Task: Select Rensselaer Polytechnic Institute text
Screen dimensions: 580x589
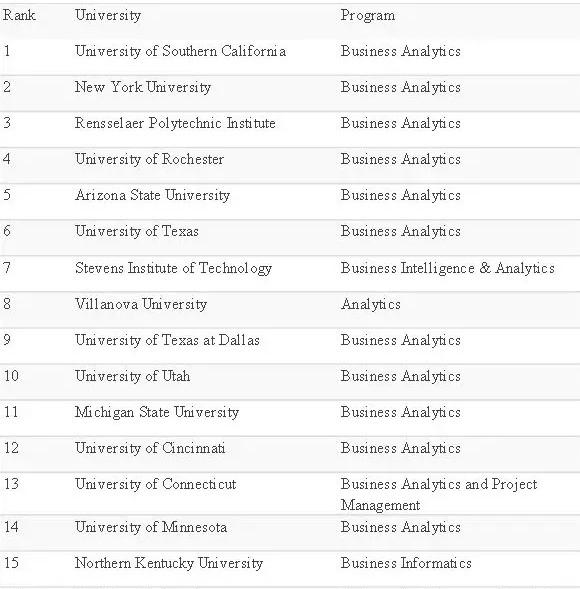Action: click(x=175, y=123)
